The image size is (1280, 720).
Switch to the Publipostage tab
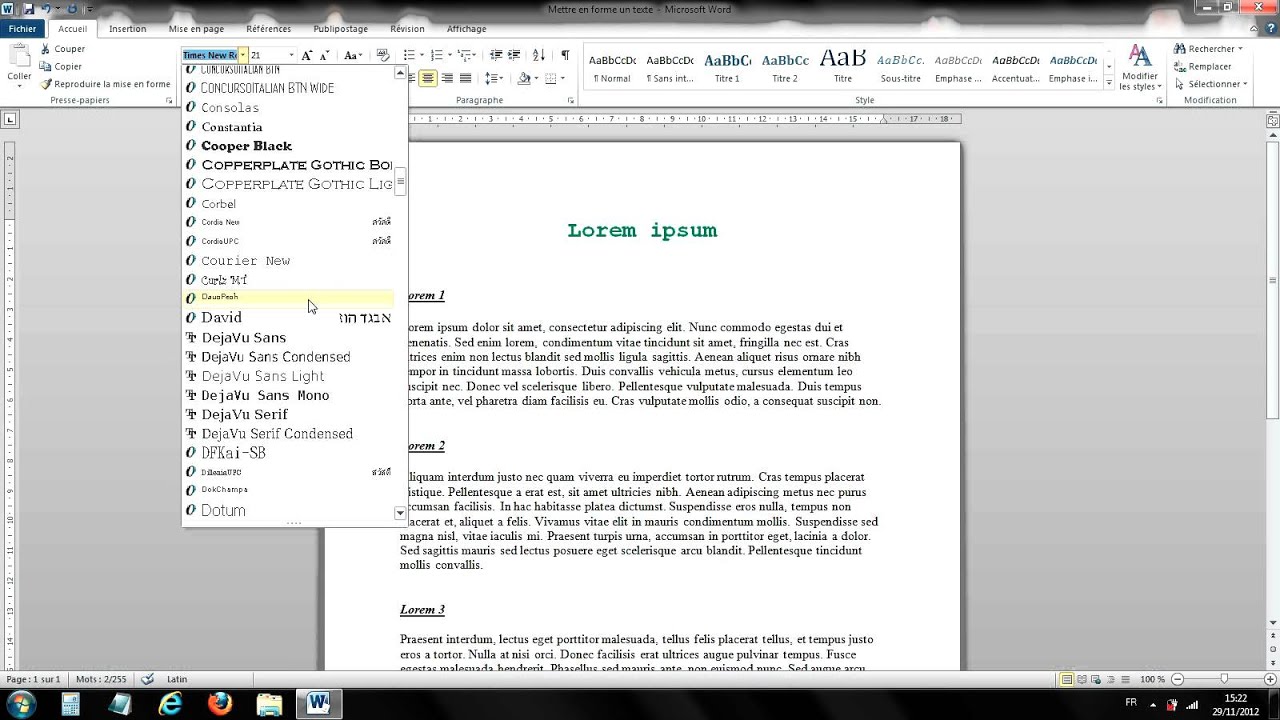[341, 29]
